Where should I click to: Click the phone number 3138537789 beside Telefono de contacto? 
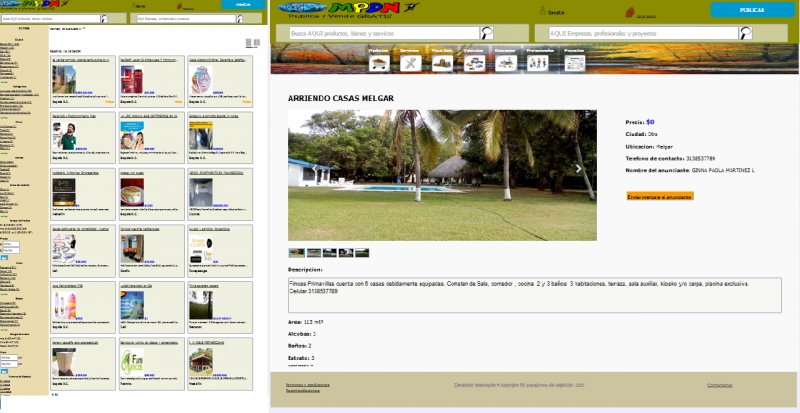tap(701, 159)
